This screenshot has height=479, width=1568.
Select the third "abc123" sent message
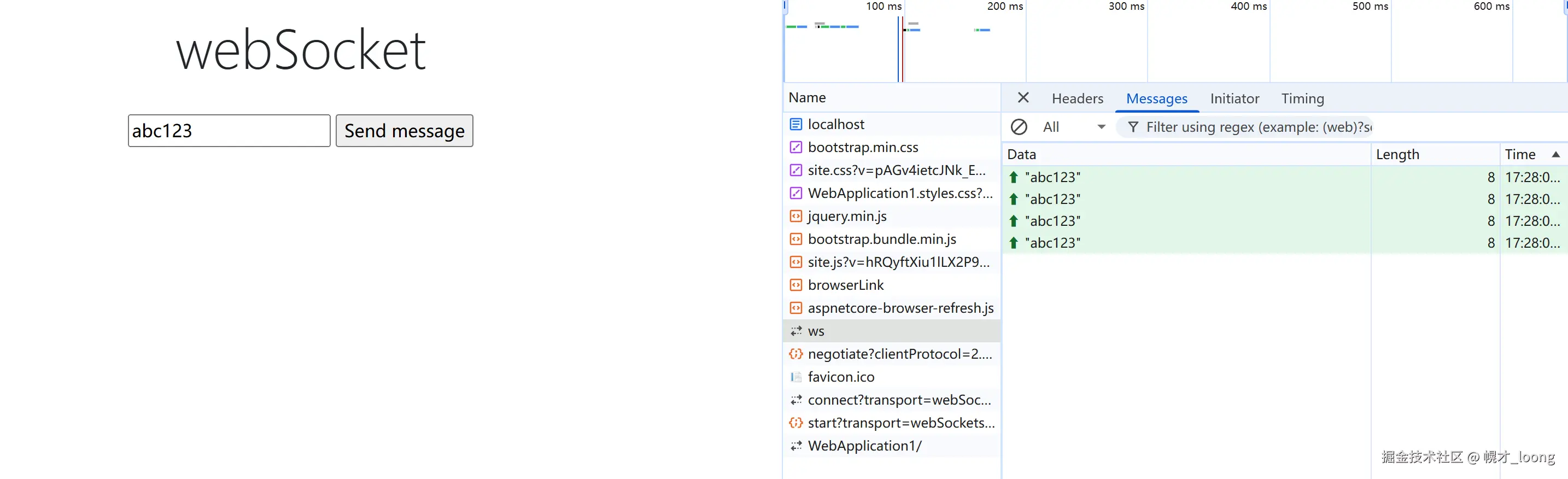[1285, 221]
